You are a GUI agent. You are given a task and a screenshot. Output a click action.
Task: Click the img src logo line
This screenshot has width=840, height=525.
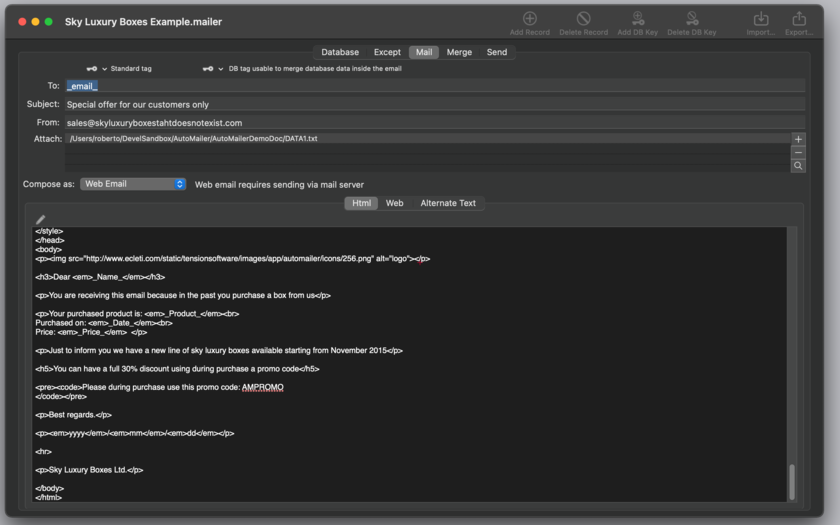click(x=232, y=259)
